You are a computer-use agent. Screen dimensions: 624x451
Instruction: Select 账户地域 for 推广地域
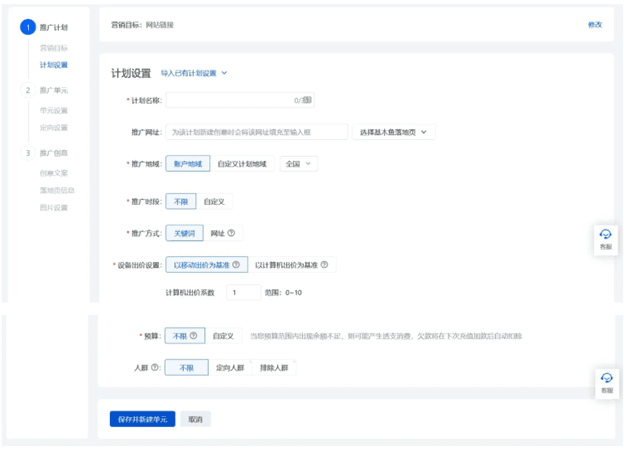[188, 164]
